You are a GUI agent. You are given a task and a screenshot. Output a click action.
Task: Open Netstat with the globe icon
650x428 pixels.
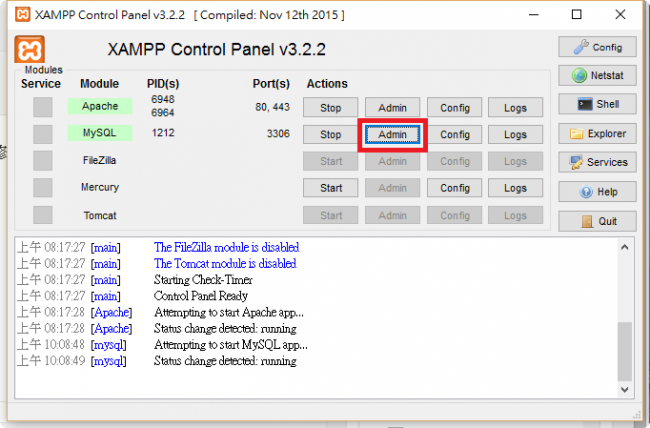[x=597, y=75]
